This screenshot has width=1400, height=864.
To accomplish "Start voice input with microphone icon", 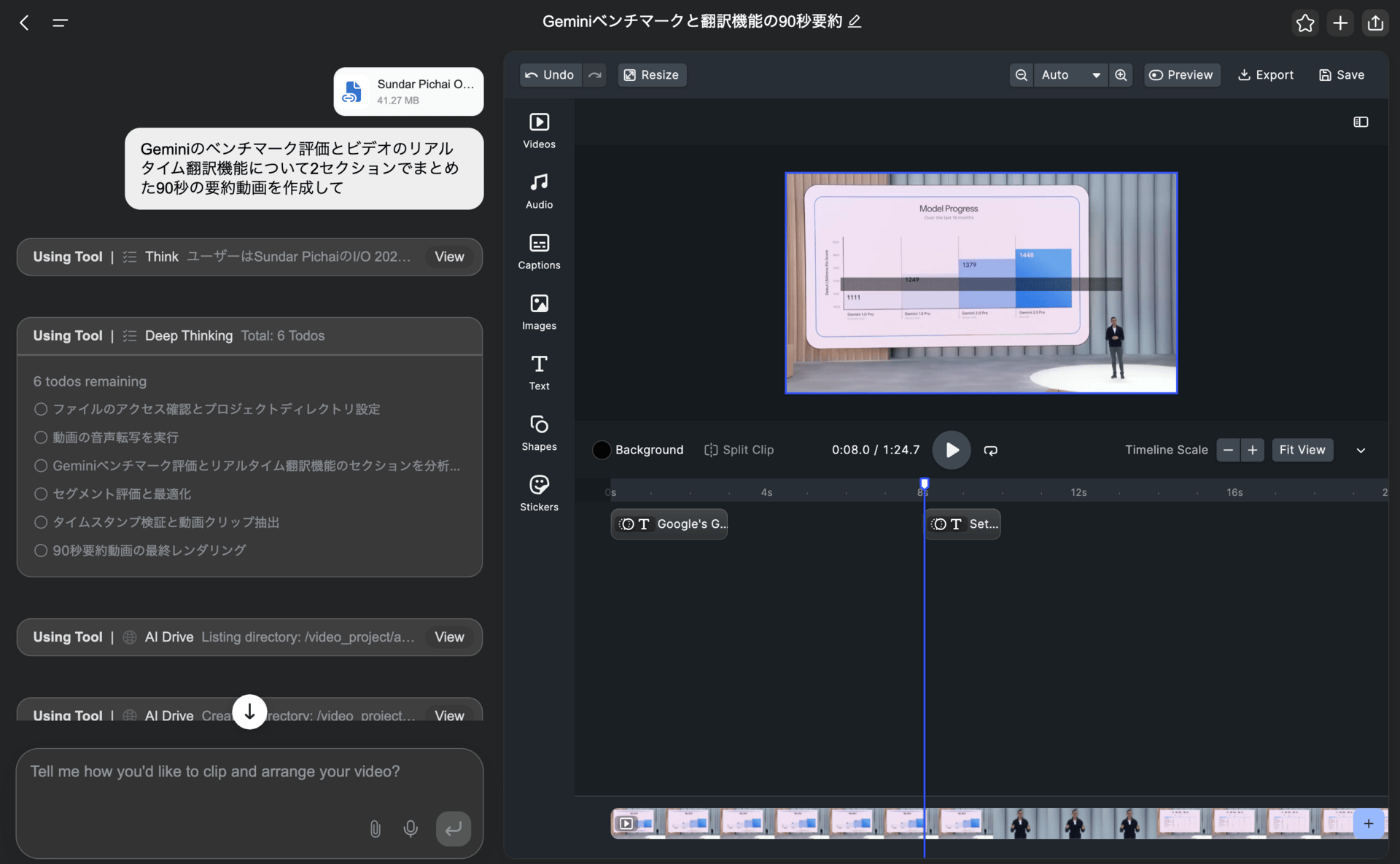I will 411,829.
